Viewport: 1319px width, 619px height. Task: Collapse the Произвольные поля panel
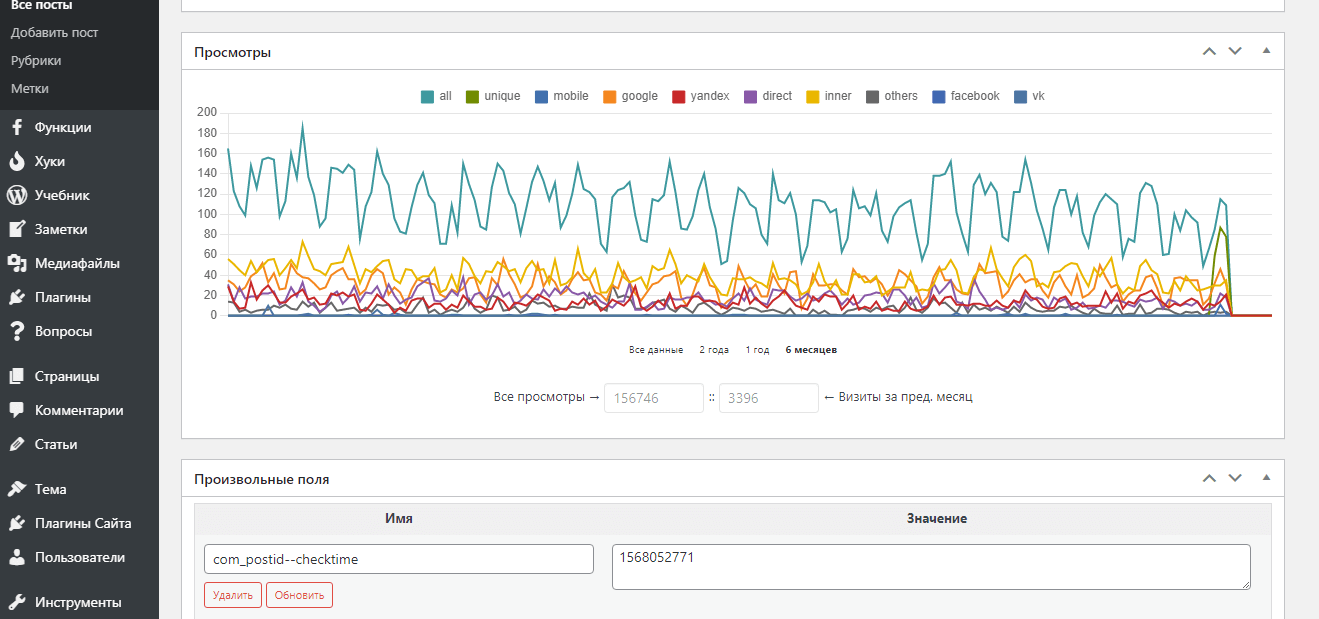[x=1266, y=478]
